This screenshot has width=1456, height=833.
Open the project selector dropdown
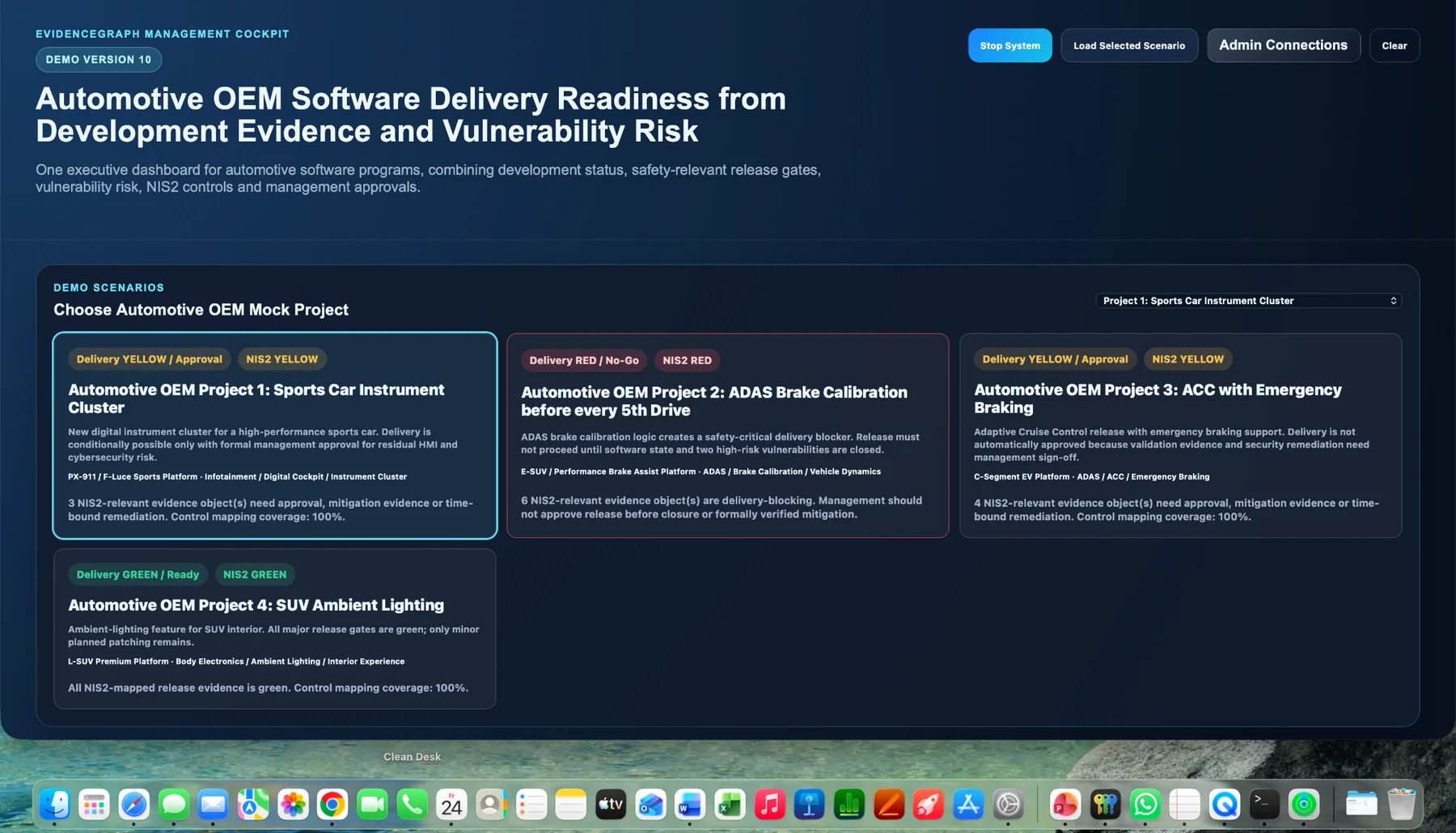(1248, 301)
